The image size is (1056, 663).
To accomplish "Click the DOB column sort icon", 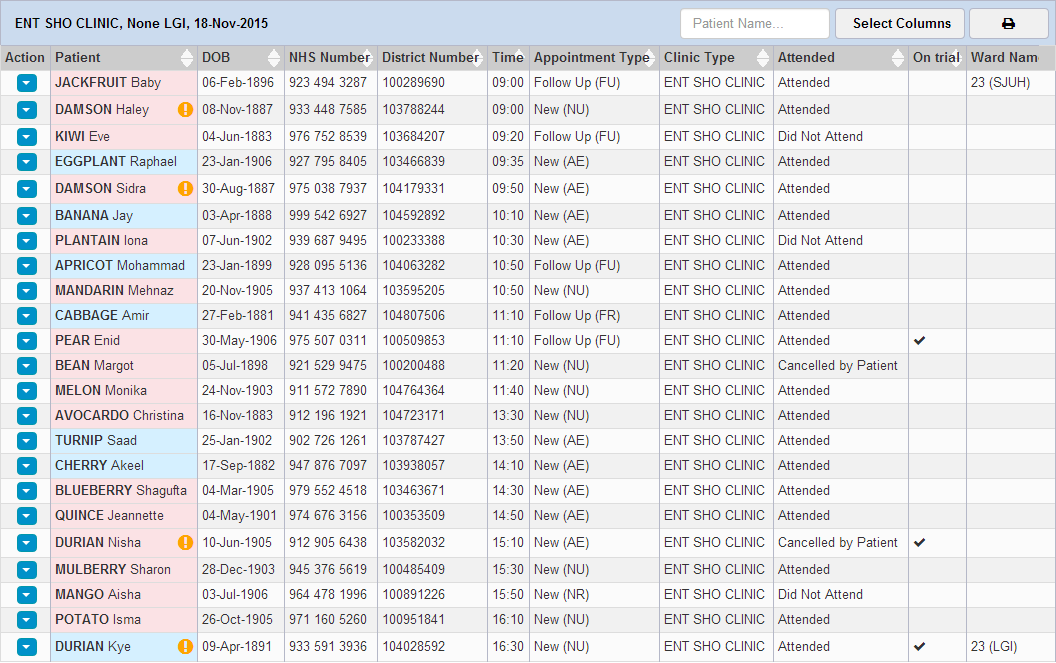I will pos(274,58).
